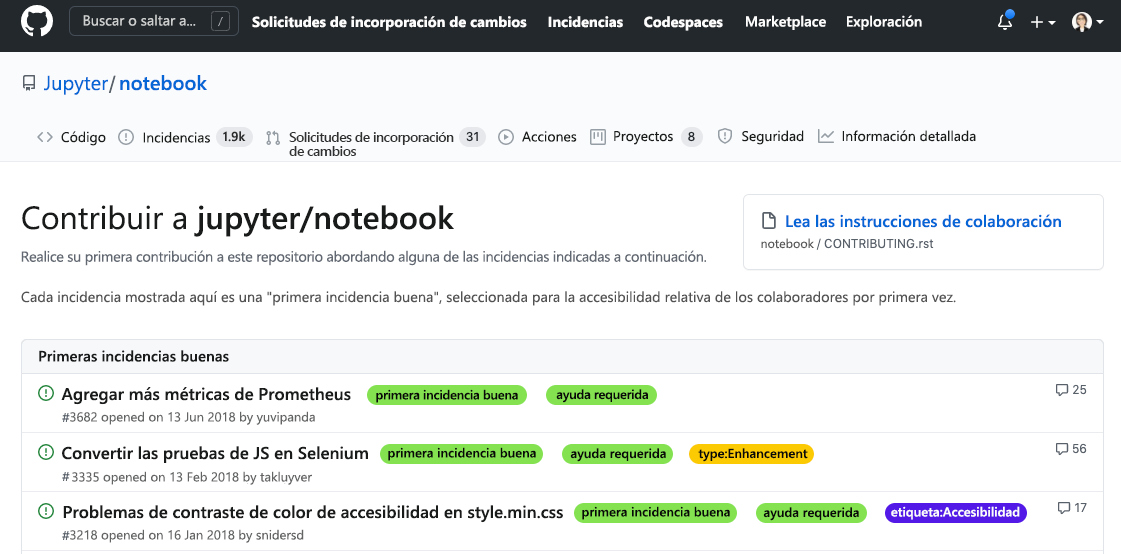
Task: Open the 56 comments on Selenium issue
Action: [1071, 449]
